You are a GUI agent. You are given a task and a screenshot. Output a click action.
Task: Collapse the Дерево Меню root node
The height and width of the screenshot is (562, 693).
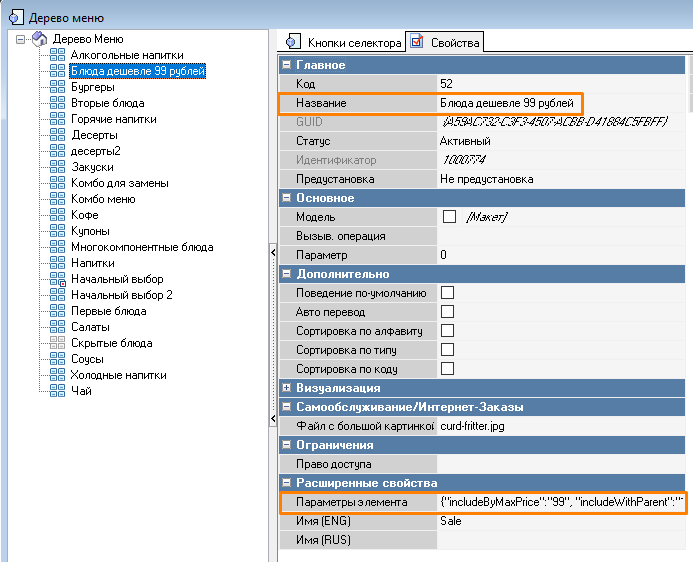[x=22, y=39]
